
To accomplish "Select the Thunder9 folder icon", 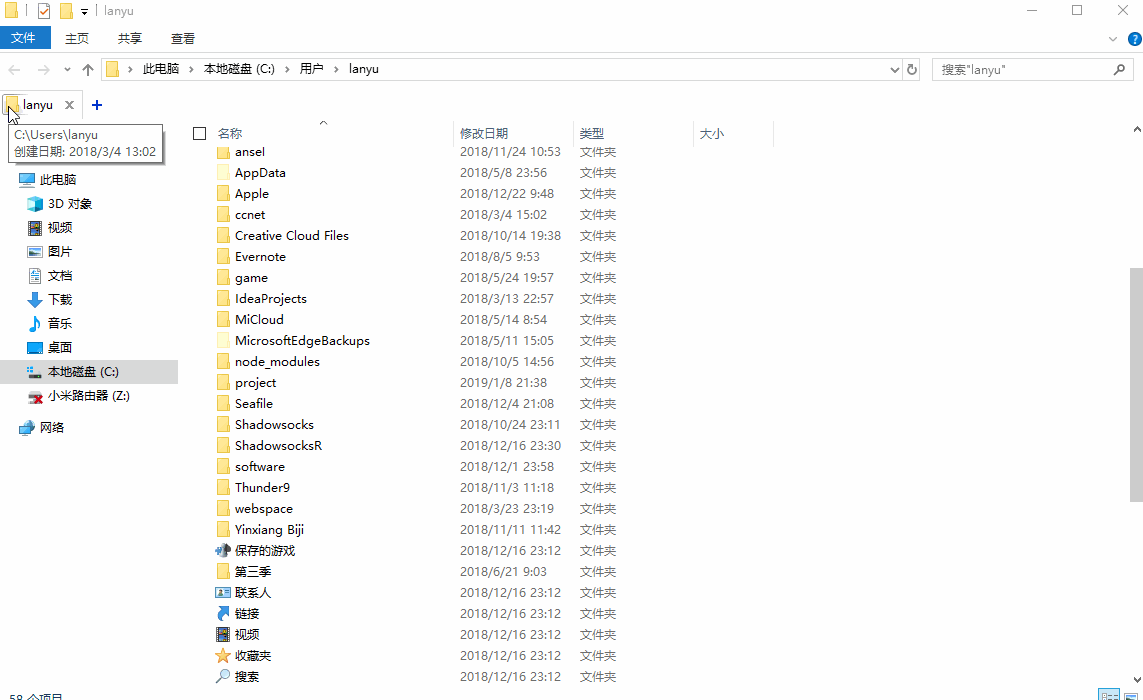I will tap(223, 488).
